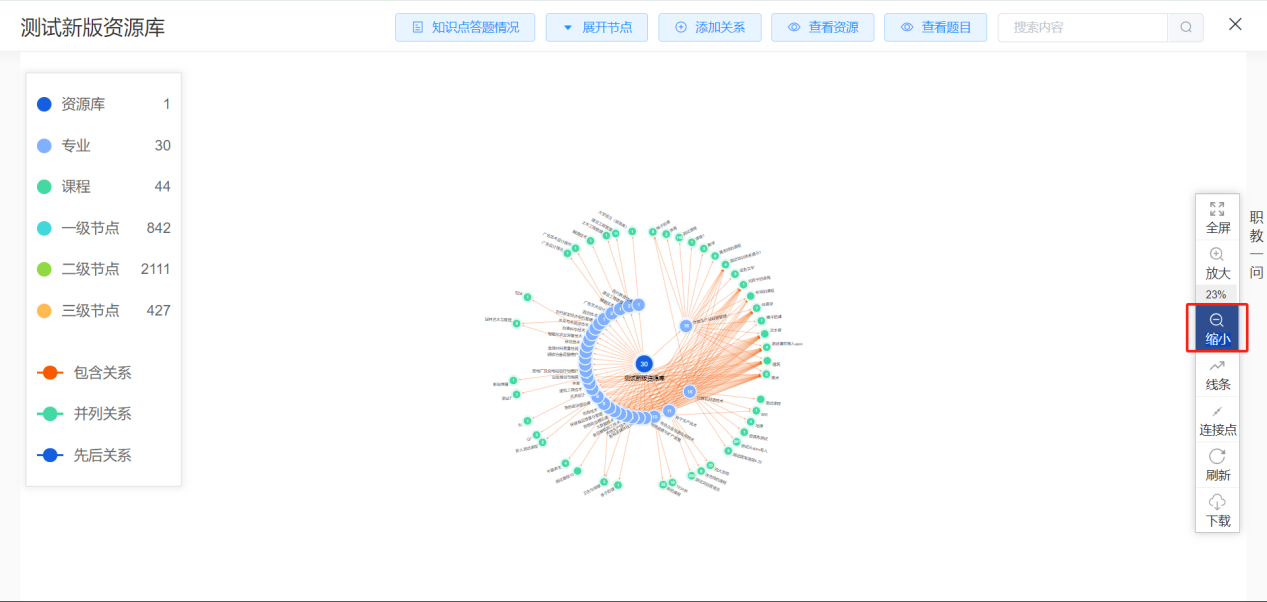Focus the 搜索内容 search field
Image resolution: width=1267 pixels, height=602 pixels.
coord(1082,28)
